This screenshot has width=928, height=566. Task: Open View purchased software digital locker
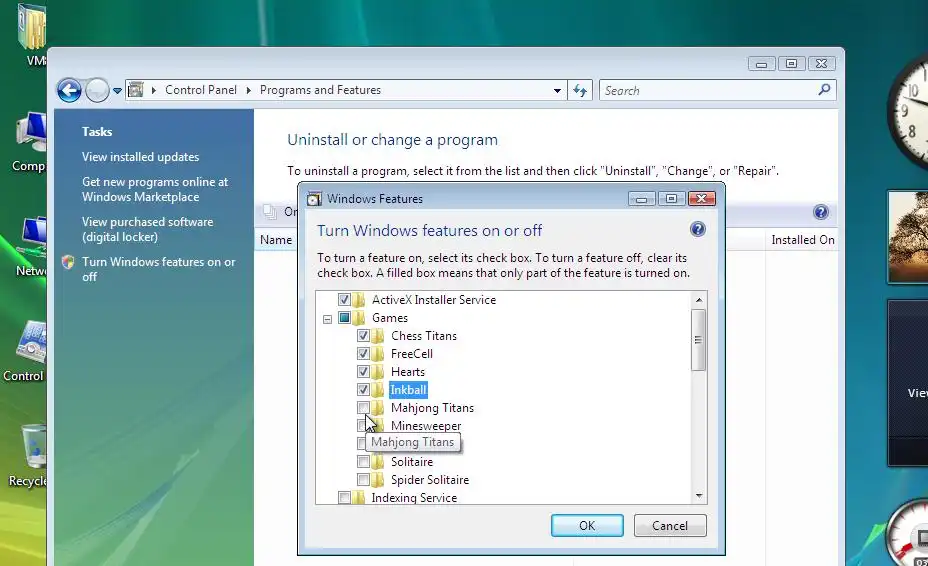[147, 229]
